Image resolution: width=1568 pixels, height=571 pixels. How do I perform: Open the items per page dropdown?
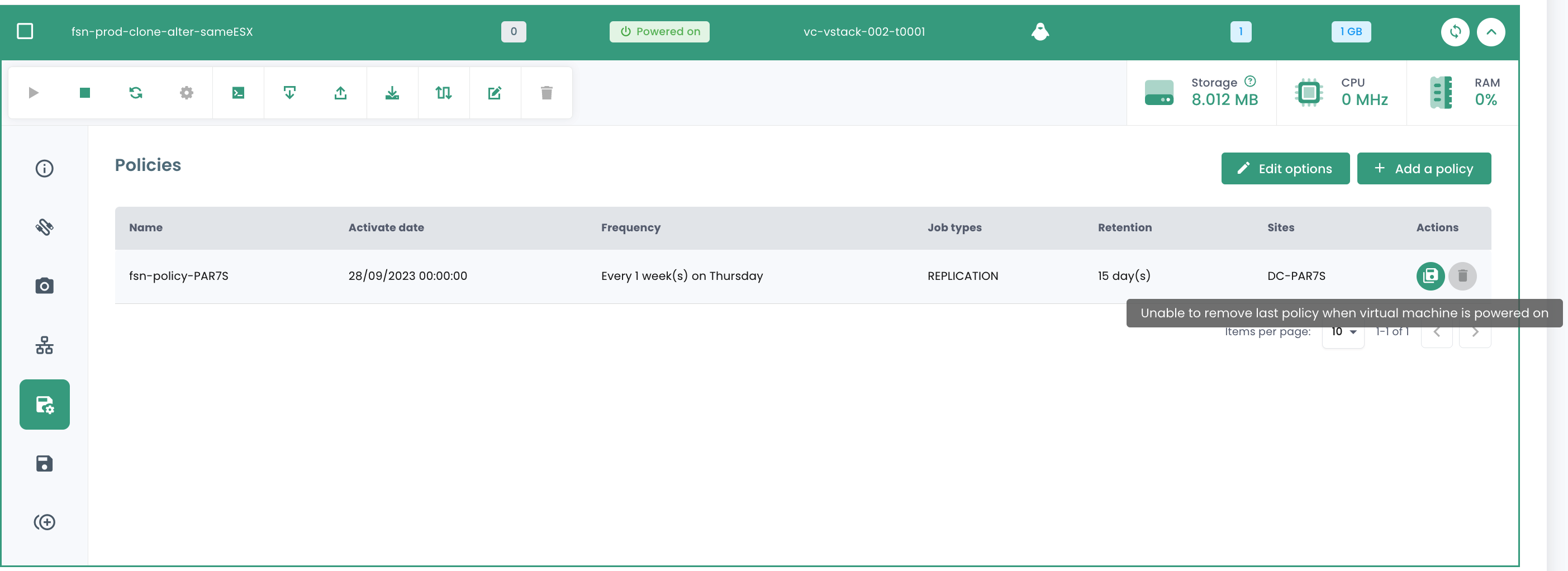coord(1343,332)
